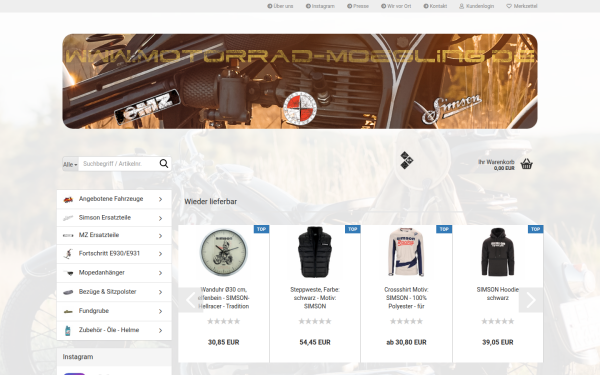Expand Simson Ersatzteile chevron

point(160,218)
